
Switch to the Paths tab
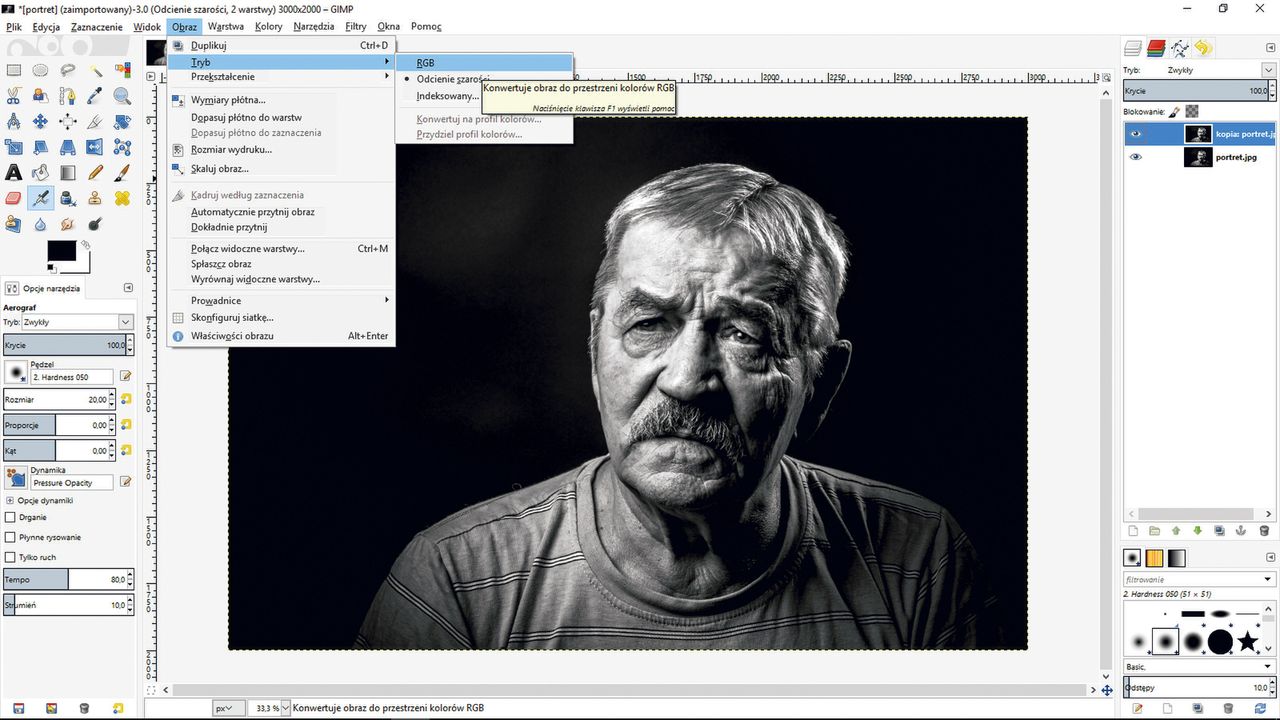click(x=1179, y=47)
